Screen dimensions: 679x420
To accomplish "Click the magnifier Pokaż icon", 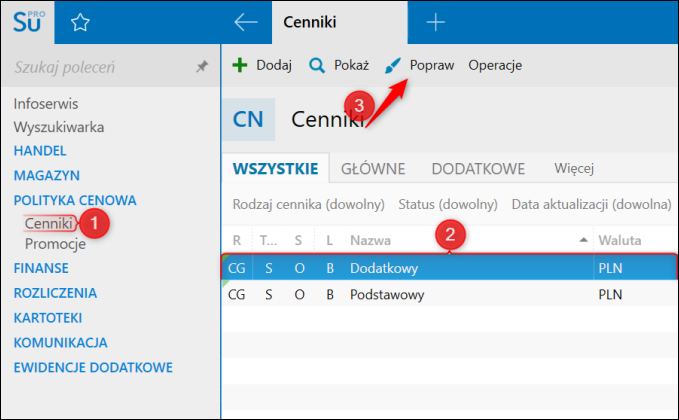I will coord(317,66).
